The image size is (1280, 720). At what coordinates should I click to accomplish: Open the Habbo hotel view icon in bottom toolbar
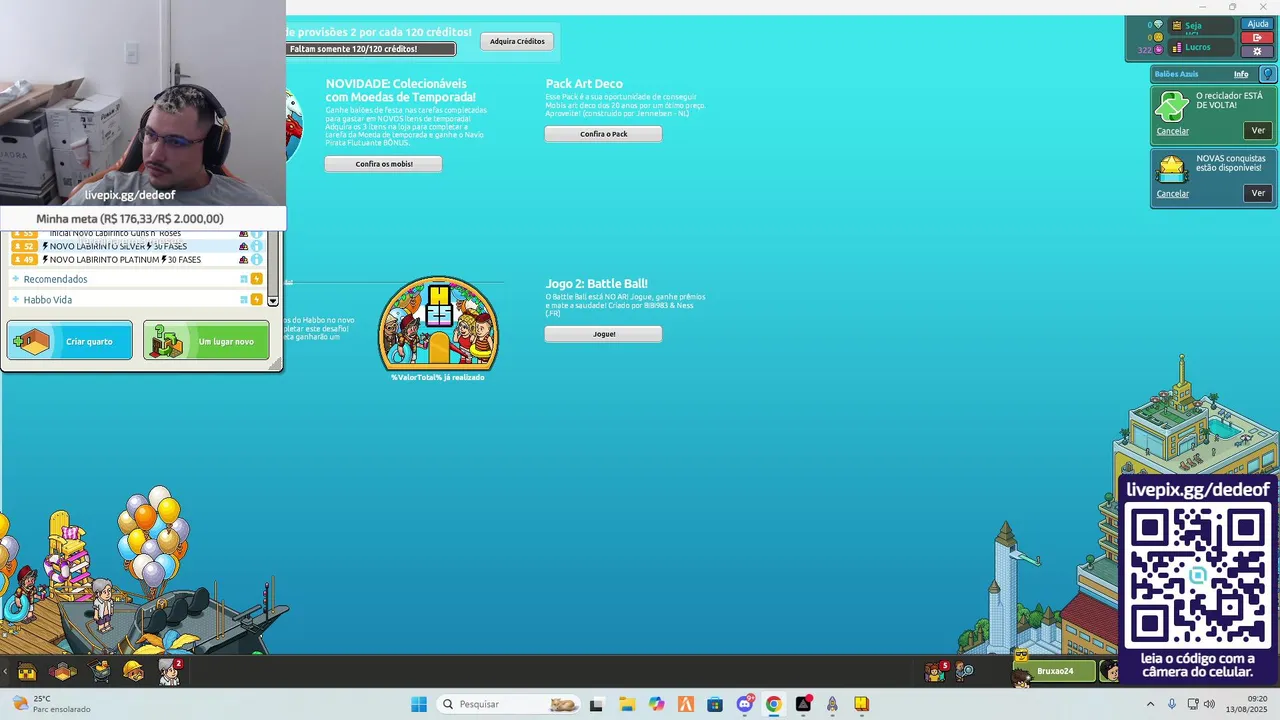[27, 672]
